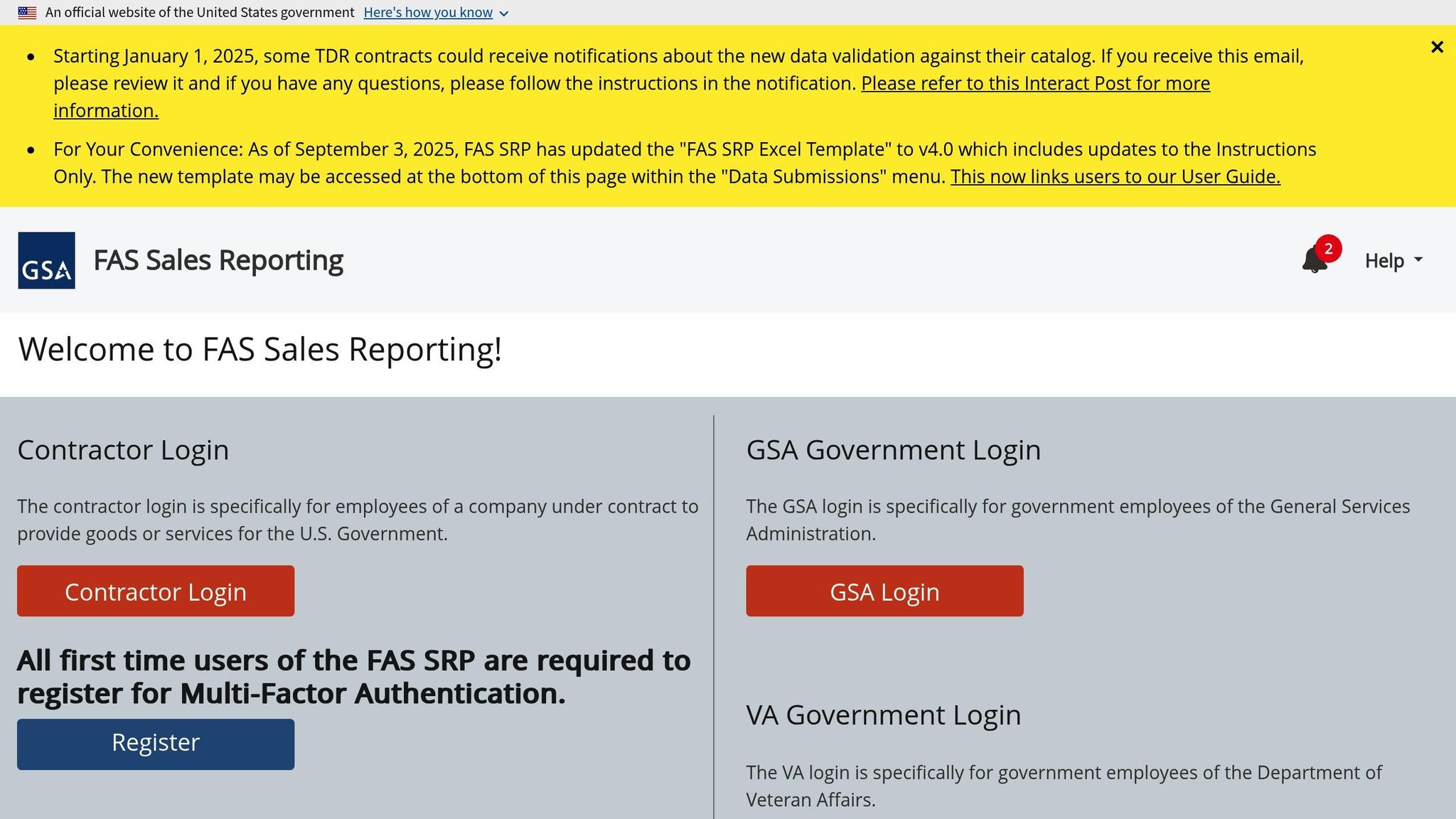Click the FAS Sales Reporting site title
The width and height of the screenshot is (1456, 819).
pyautogui.click(x=218, y=260)
